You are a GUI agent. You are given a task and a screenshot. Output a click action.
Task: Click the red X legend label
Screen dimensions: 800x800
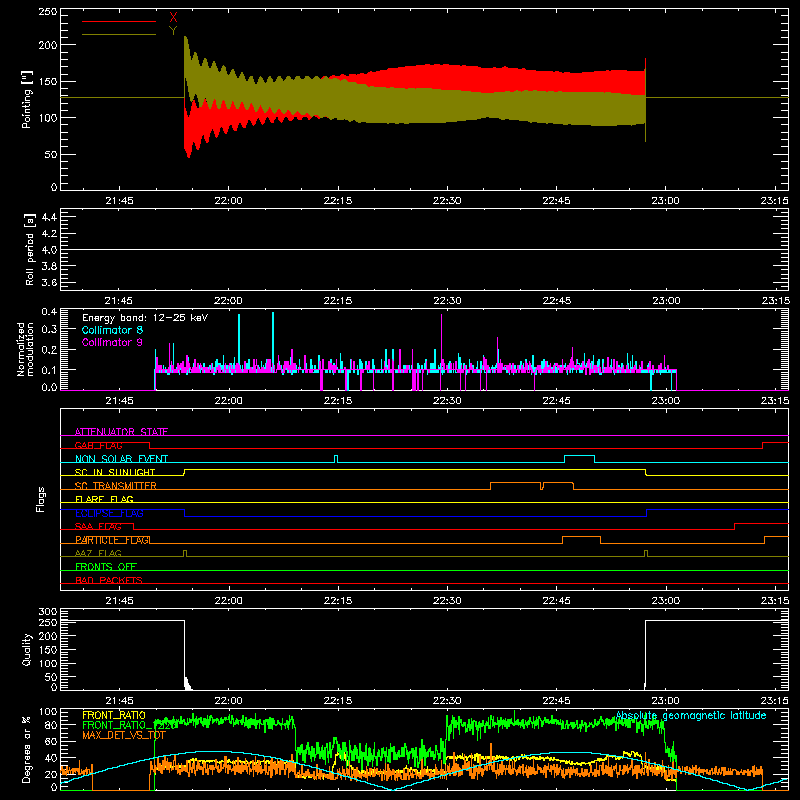(173, 18)
